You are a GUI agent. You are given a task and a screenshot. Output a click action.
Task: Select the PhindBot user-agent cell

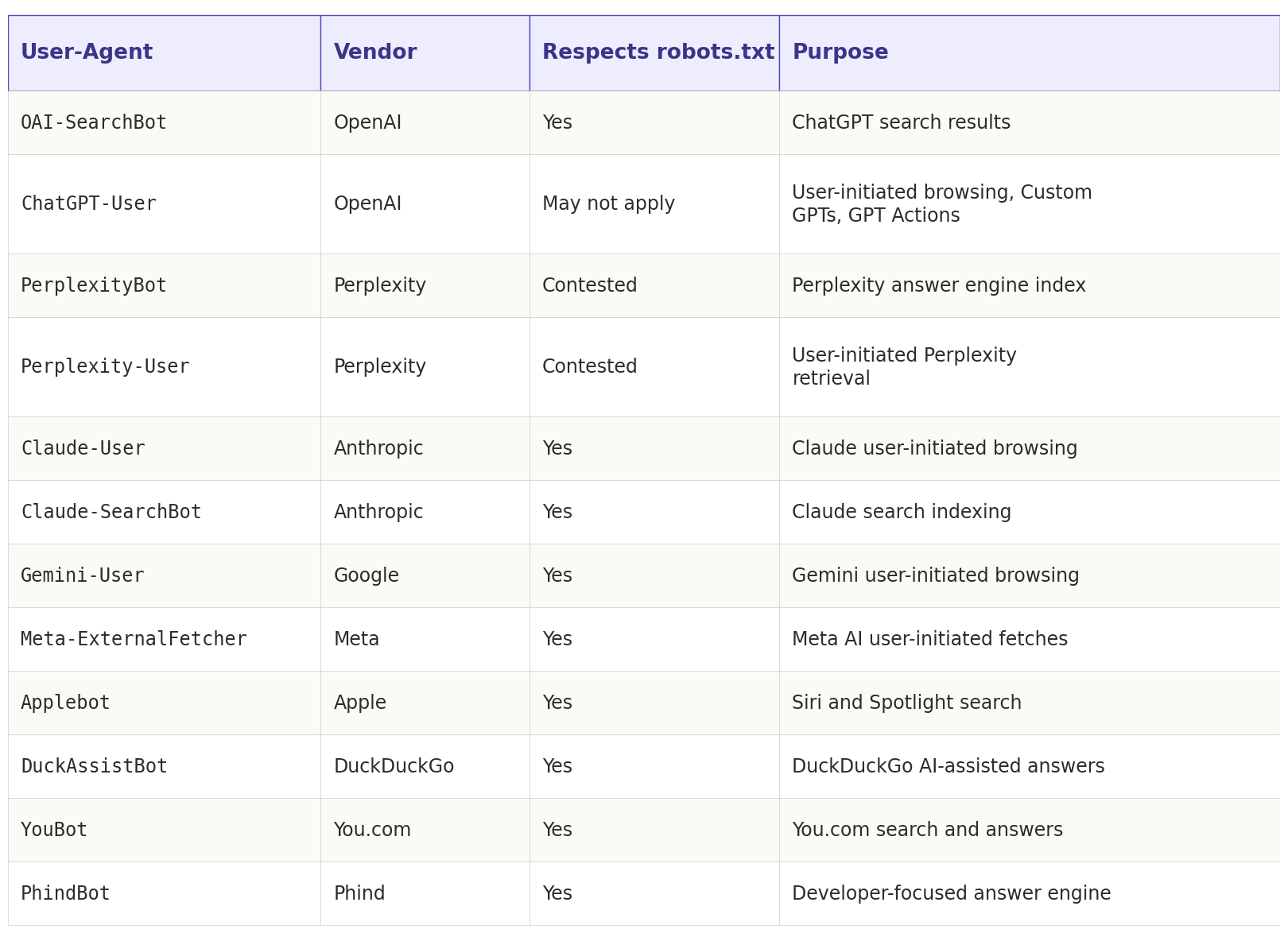164,893
